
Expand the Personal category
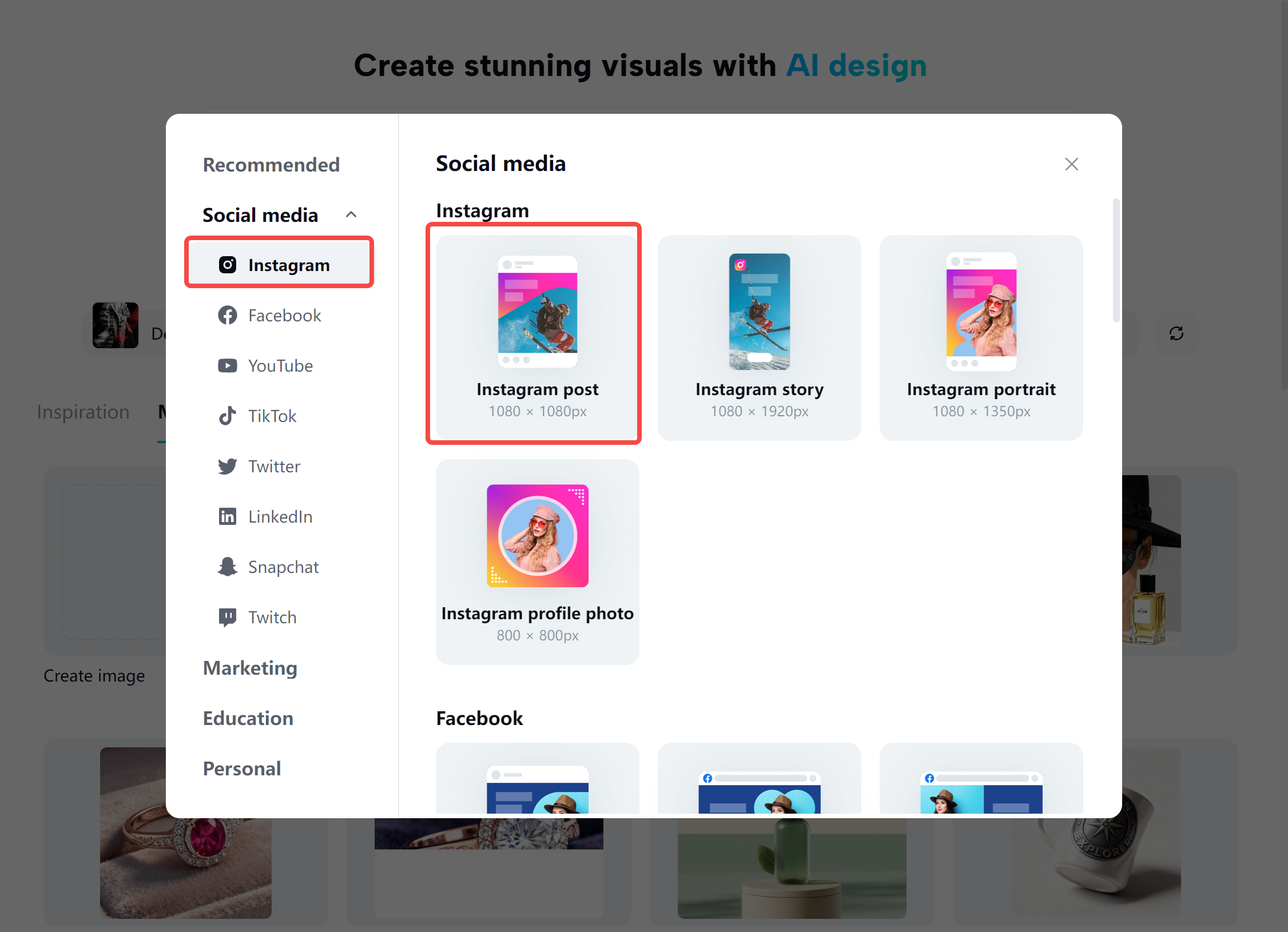[242, 768]
